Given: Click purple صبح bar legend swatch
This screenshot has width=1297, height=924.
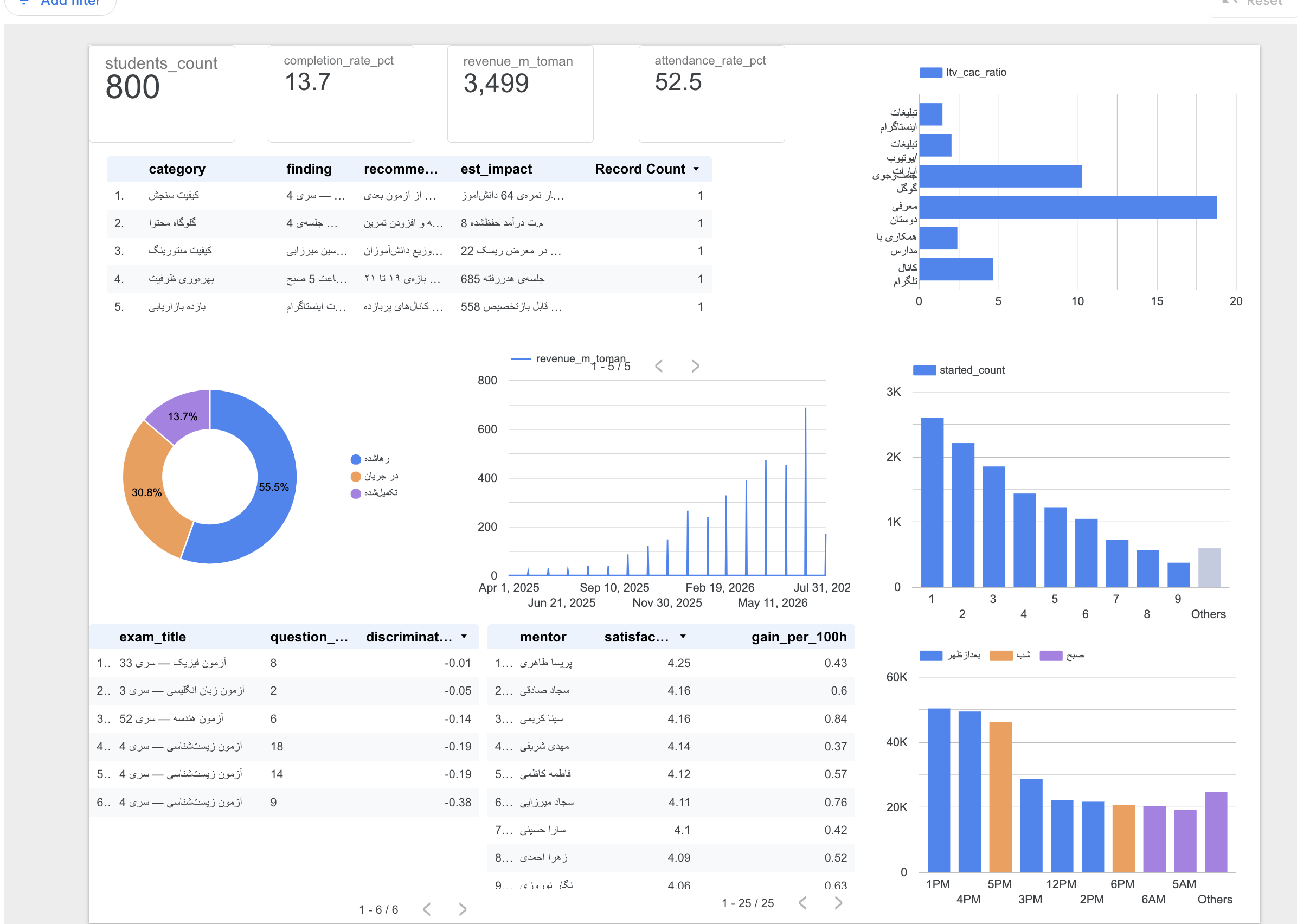Looking at the screenshot, I should (x=1051, y=656).
